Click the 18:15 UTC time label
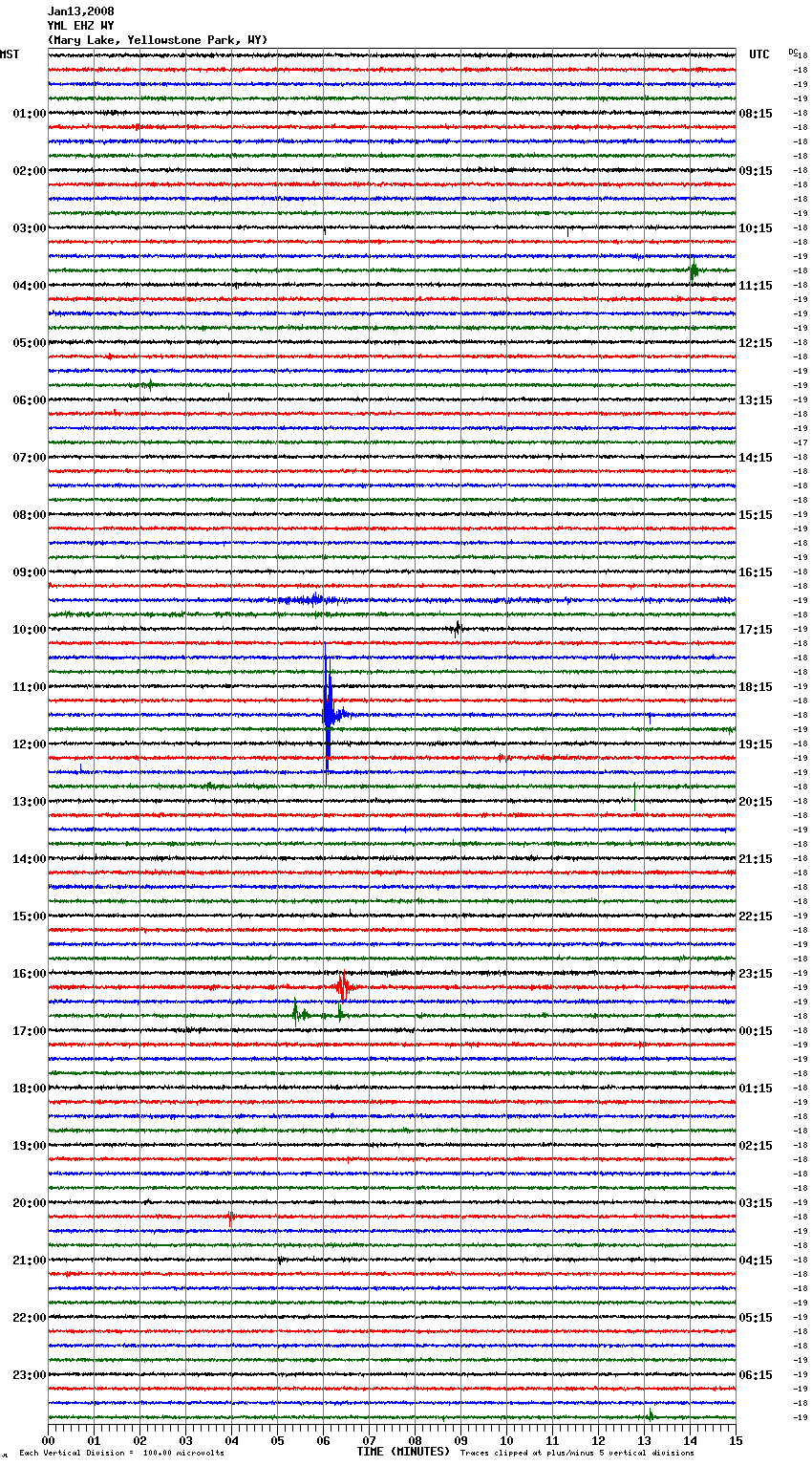 coord(756,687)
